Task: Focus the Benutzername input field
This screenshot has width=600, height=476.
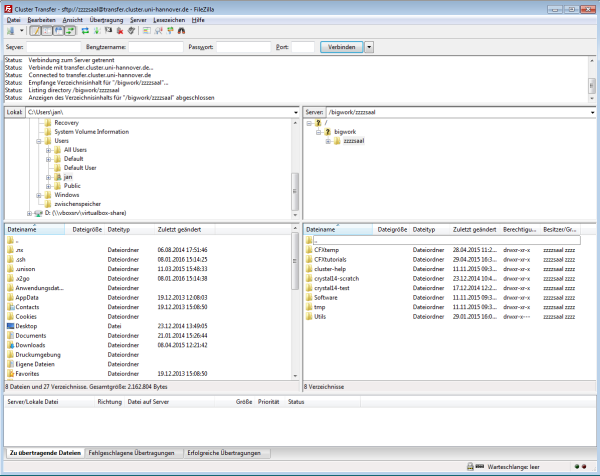Action: 156,47
